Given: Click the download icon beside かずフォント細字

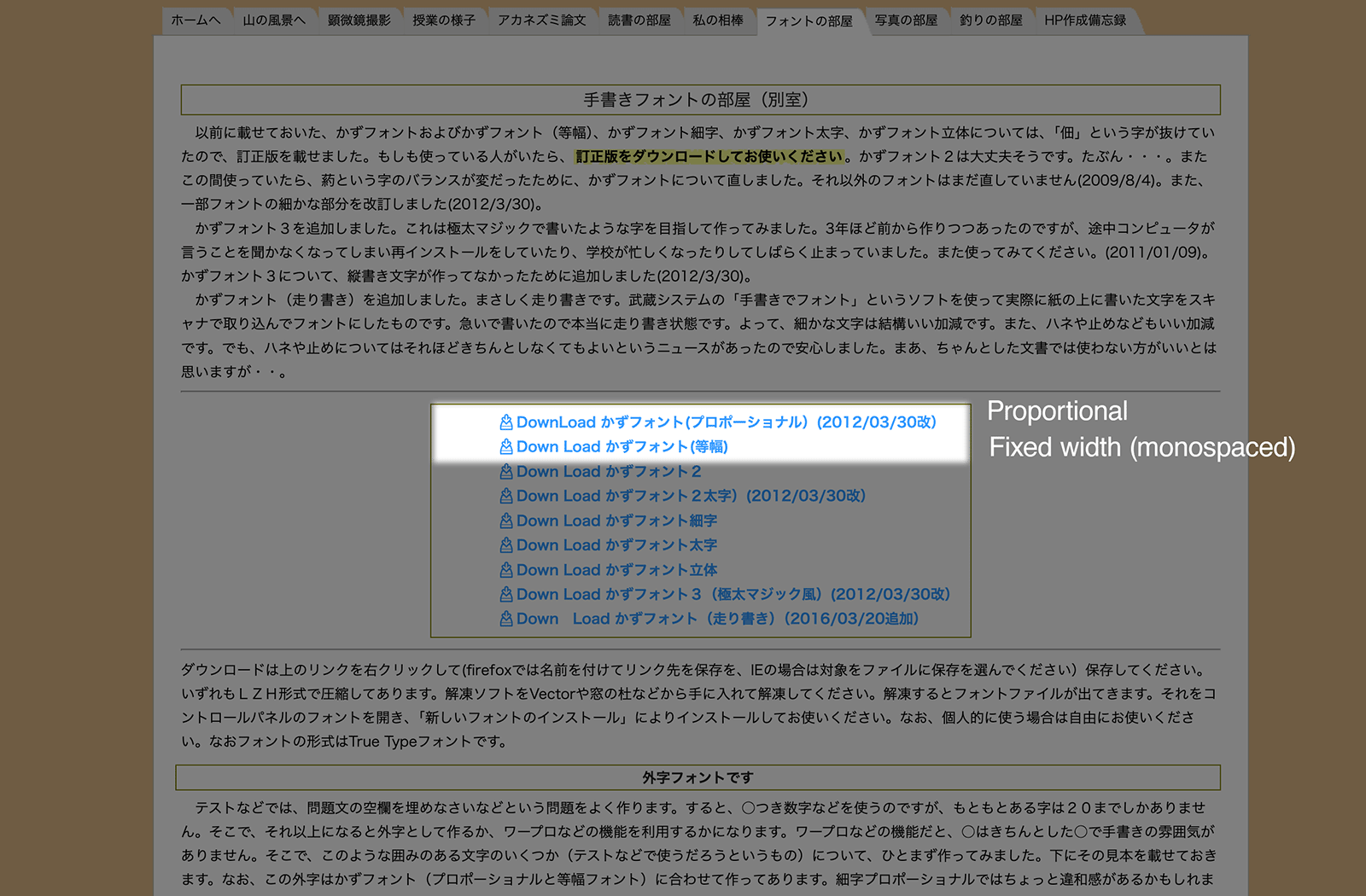Looking at the screenshot, I should coord(505,520).
